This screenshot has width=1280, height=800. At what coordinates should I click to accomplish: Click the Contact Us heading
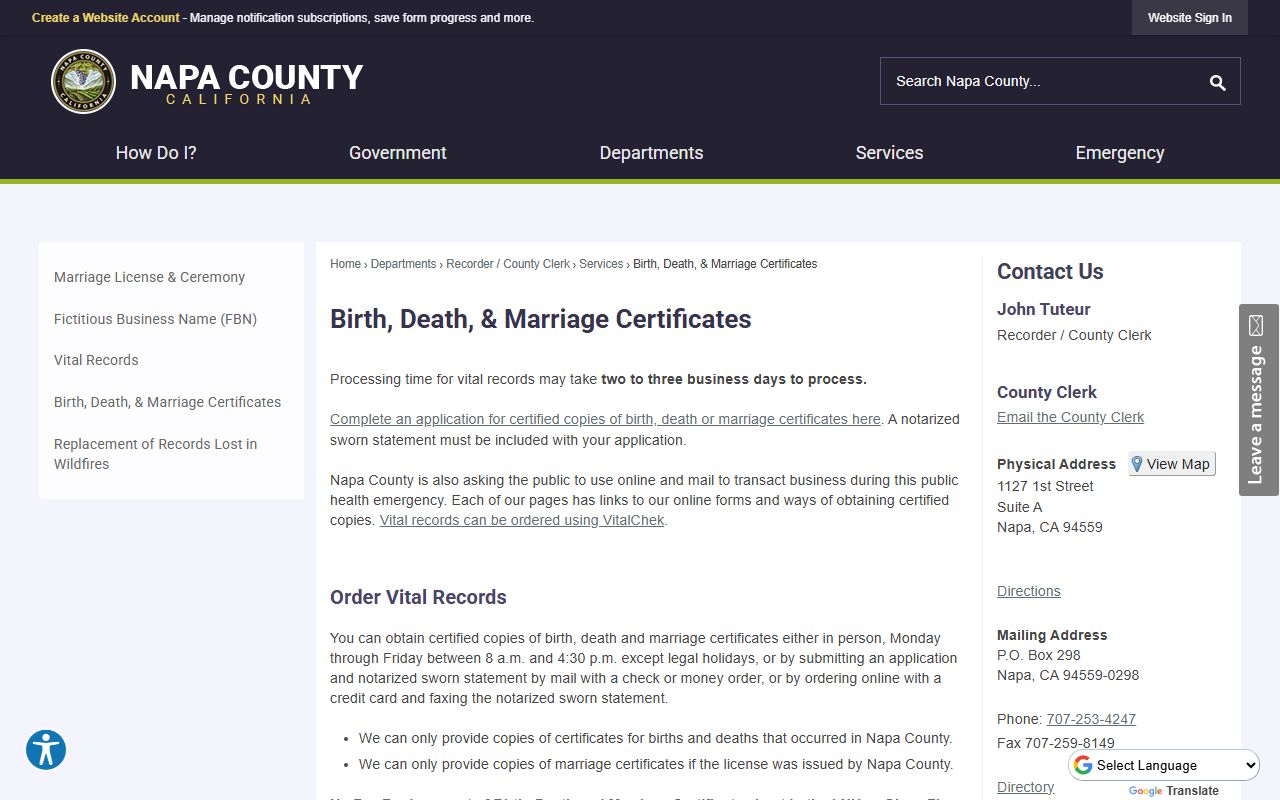pos(1050,271)
